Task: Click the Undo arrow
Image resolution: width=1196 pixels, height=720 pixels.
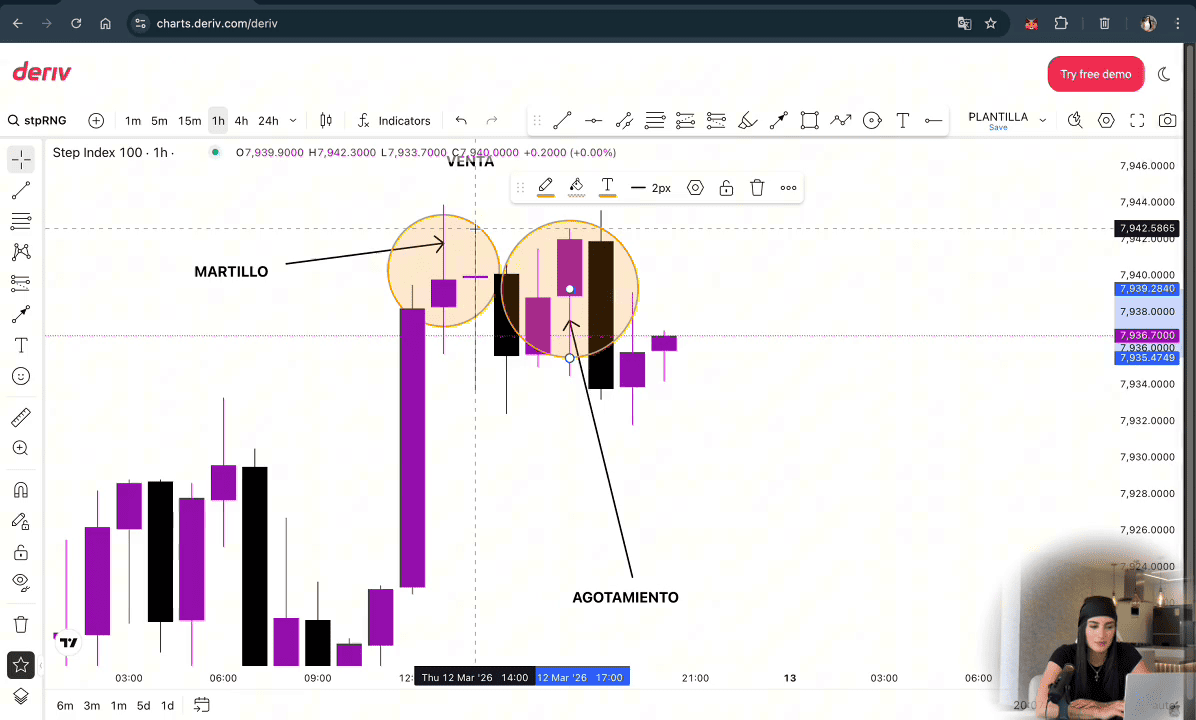Action: tap(461, 120)
